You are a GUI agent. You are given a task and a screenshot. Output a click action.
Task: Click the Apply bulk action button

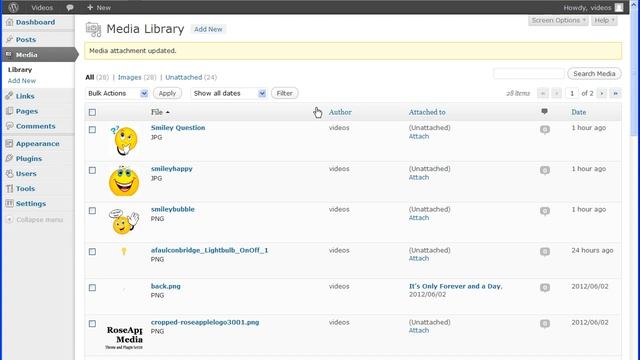coord(167,93)
